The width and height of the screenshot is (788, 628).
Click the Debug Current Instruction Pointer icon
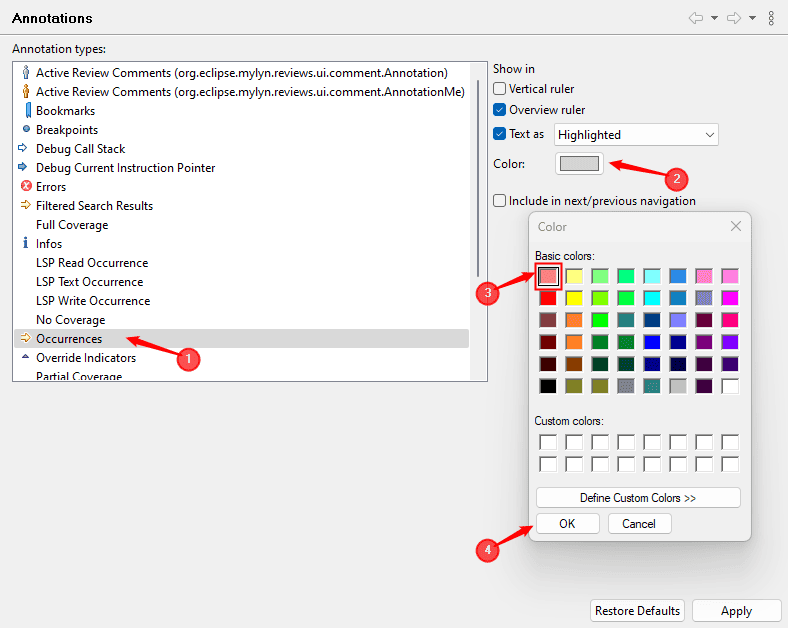click(23, 167)
